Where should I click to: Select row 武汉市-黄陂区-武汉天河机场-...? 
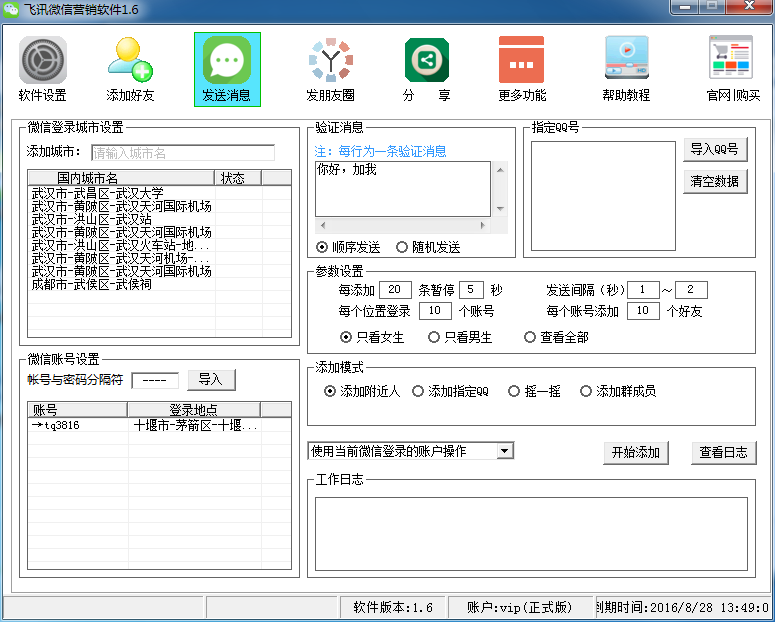pyautogui.click(x=122, y=258)
